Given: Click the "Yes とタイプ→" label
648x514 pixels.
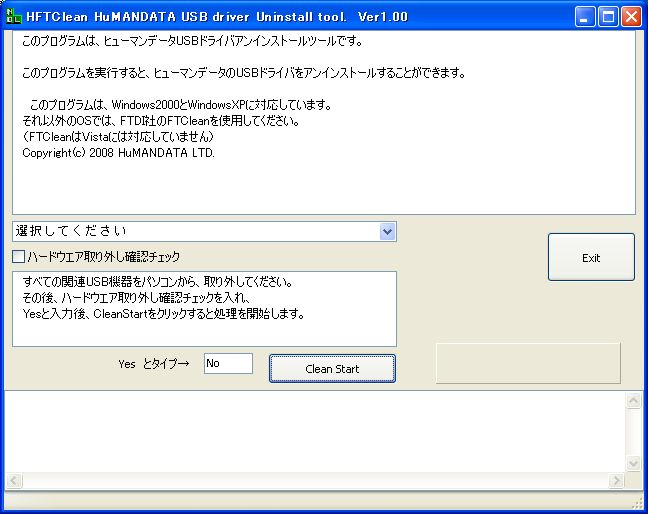Looking at the screenshot, I should (153, 365).
